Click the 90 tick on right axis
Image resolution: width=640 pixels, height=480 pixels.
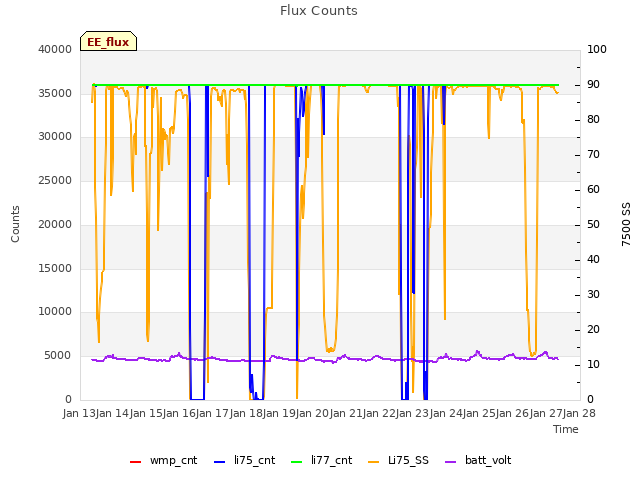593,84
